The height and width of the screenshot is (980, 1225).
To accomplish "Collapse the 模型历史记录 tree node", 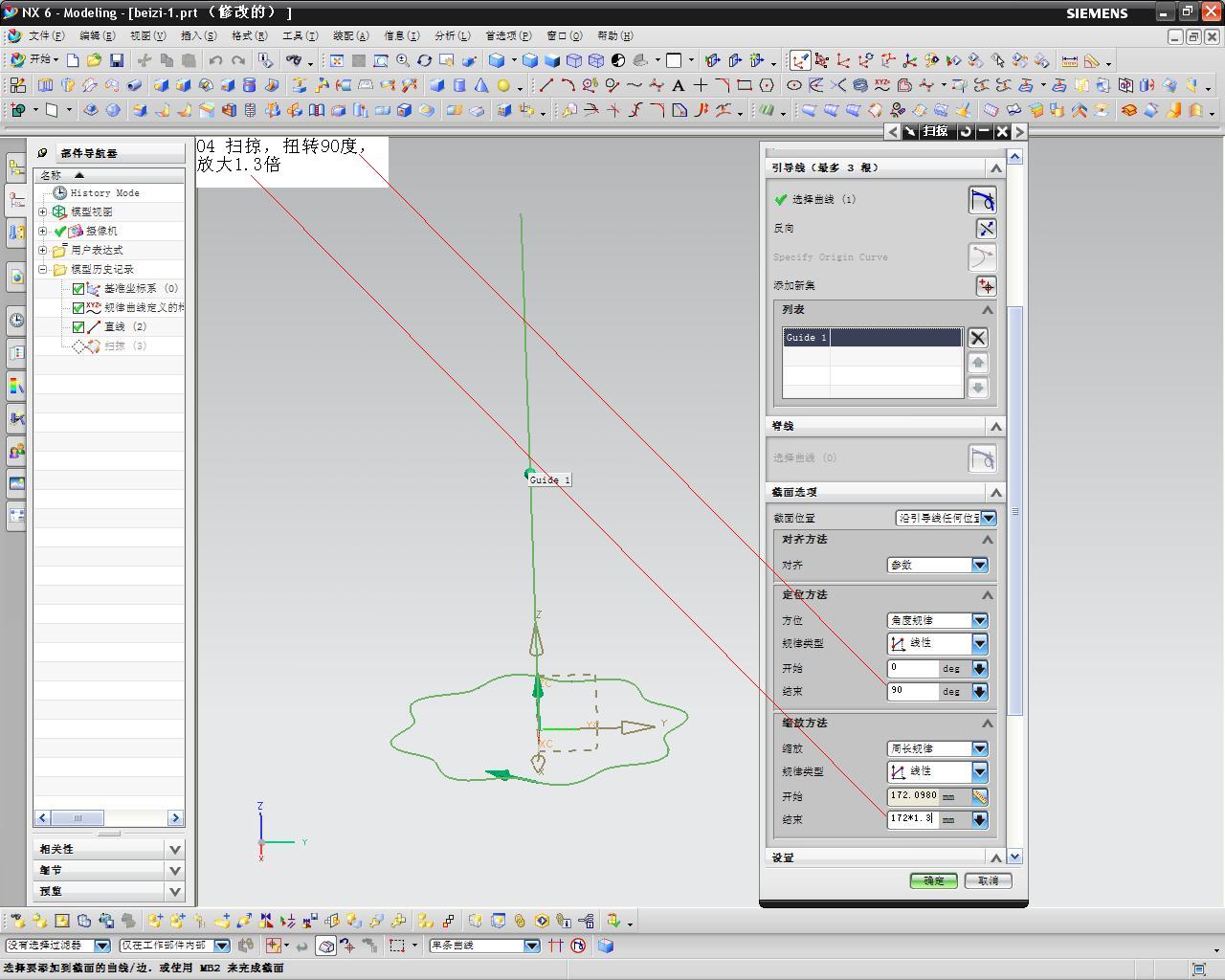I will click(43, 269).
